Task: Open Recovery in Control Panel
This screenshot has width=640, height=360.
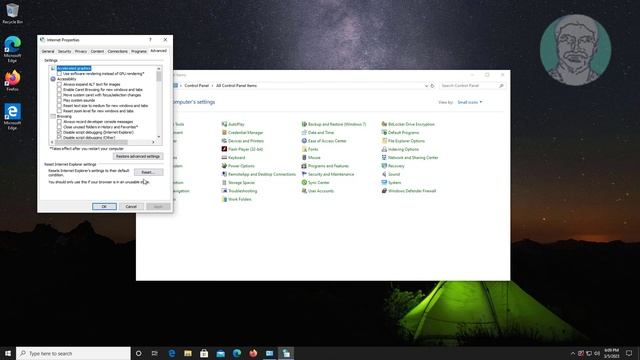Action: 393,166
